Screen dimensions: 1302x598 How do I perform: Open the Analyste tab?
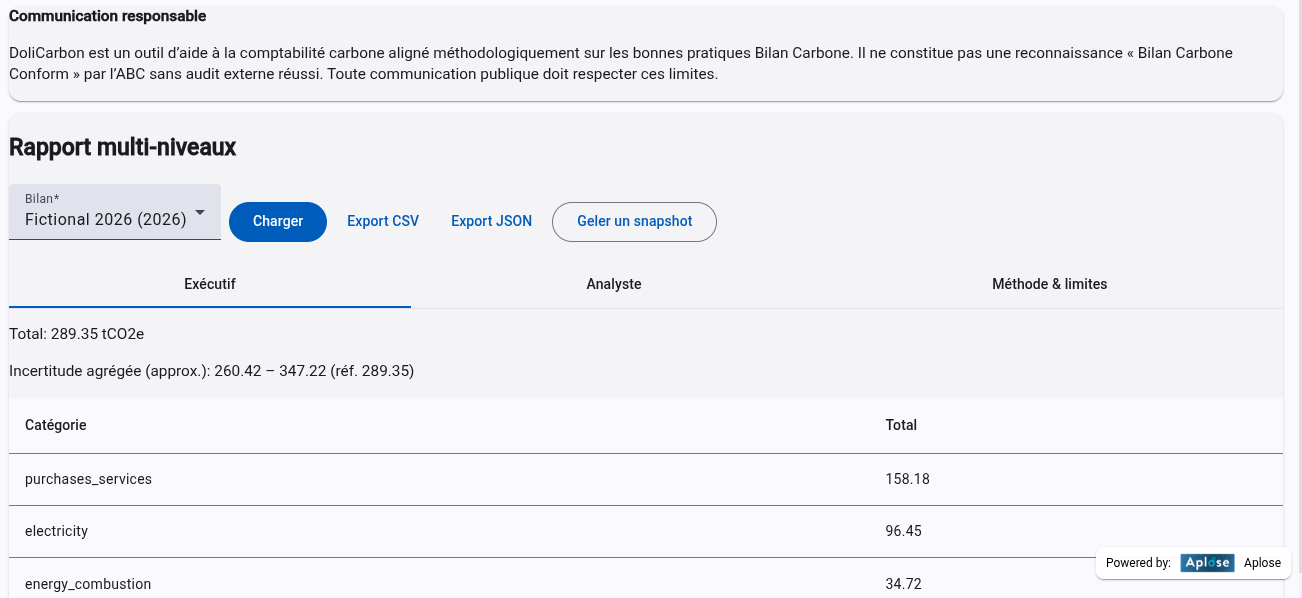pos(613,284)
